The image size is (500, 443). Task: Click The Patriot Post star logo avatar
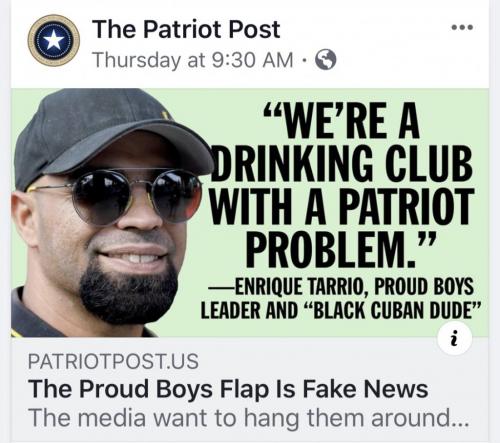pyautogui.click(x=54, y=41)
